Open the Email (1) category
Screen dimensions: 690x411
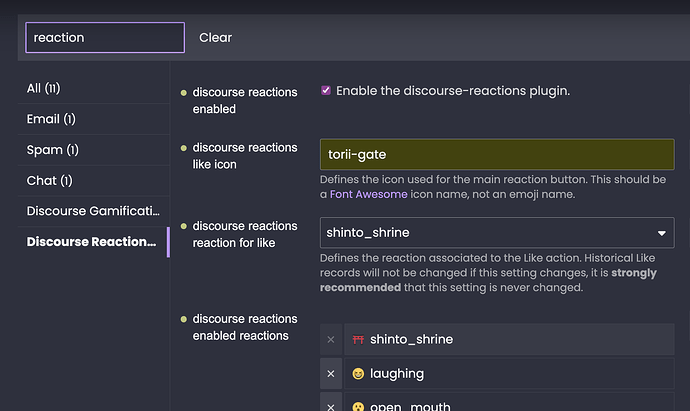(x=94, y=119)
